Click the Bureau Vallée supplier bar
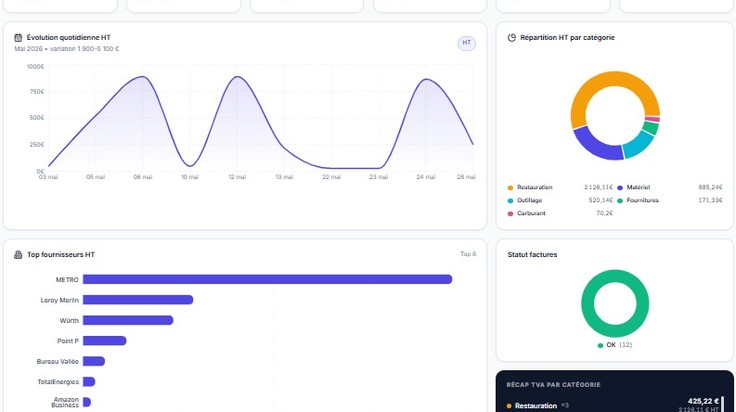 [x=94, y=361]
